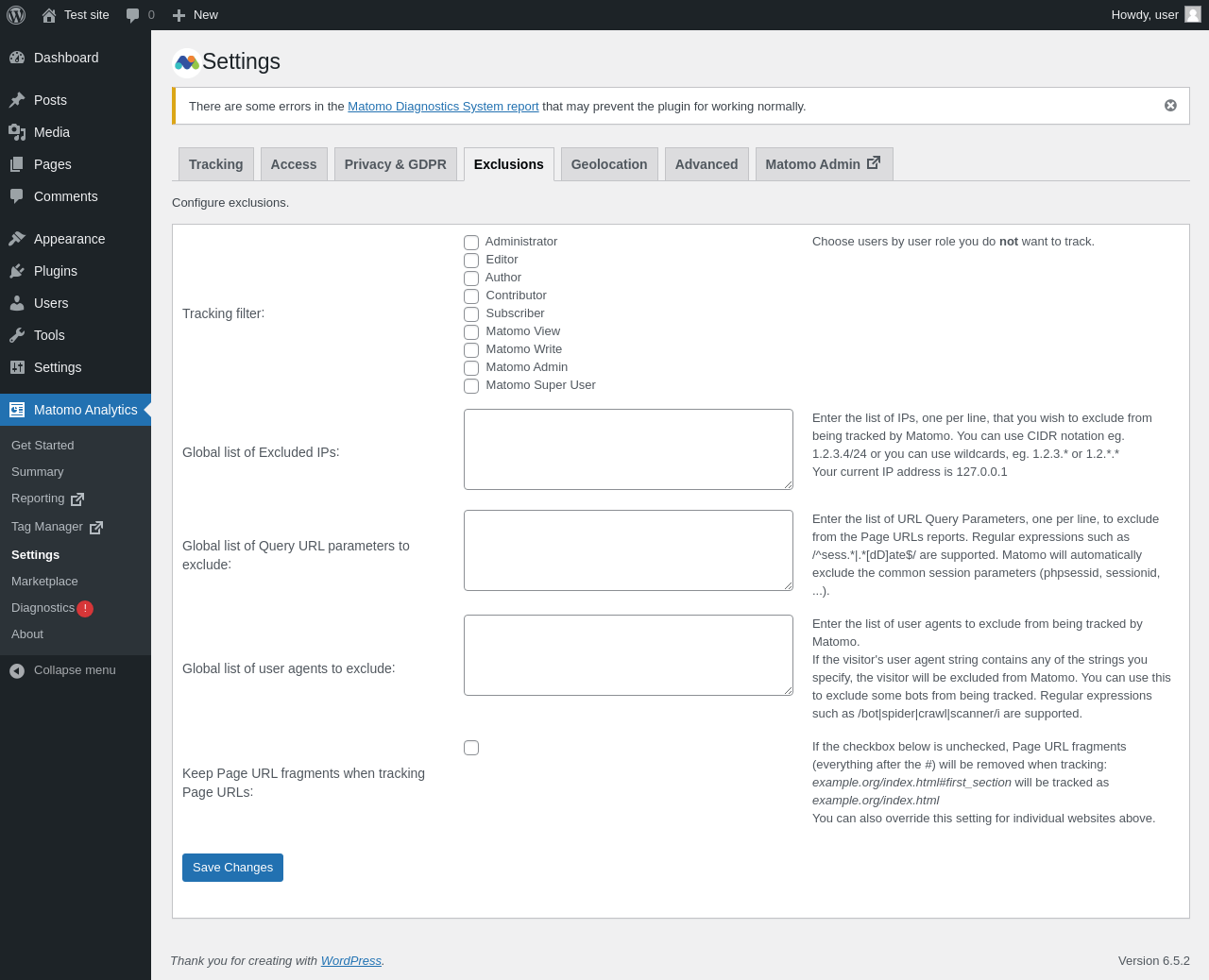Image resolution: width=1209 pixels, height=980 pixels.
Task: Click the Version 6.5.2 footer text
Action: [1154, 961]
